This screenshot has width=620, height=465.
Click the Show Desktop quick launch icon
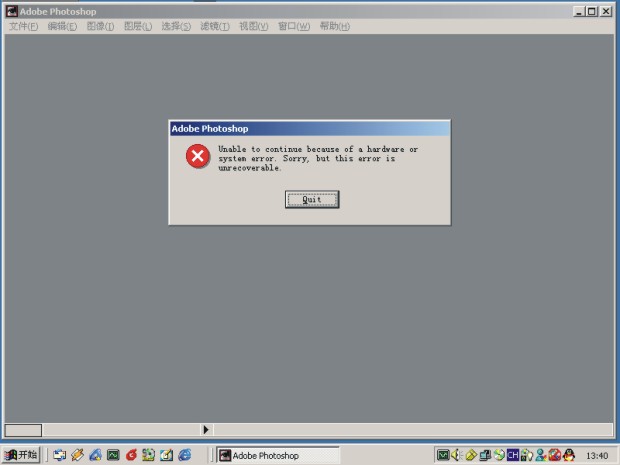[59, 455]
